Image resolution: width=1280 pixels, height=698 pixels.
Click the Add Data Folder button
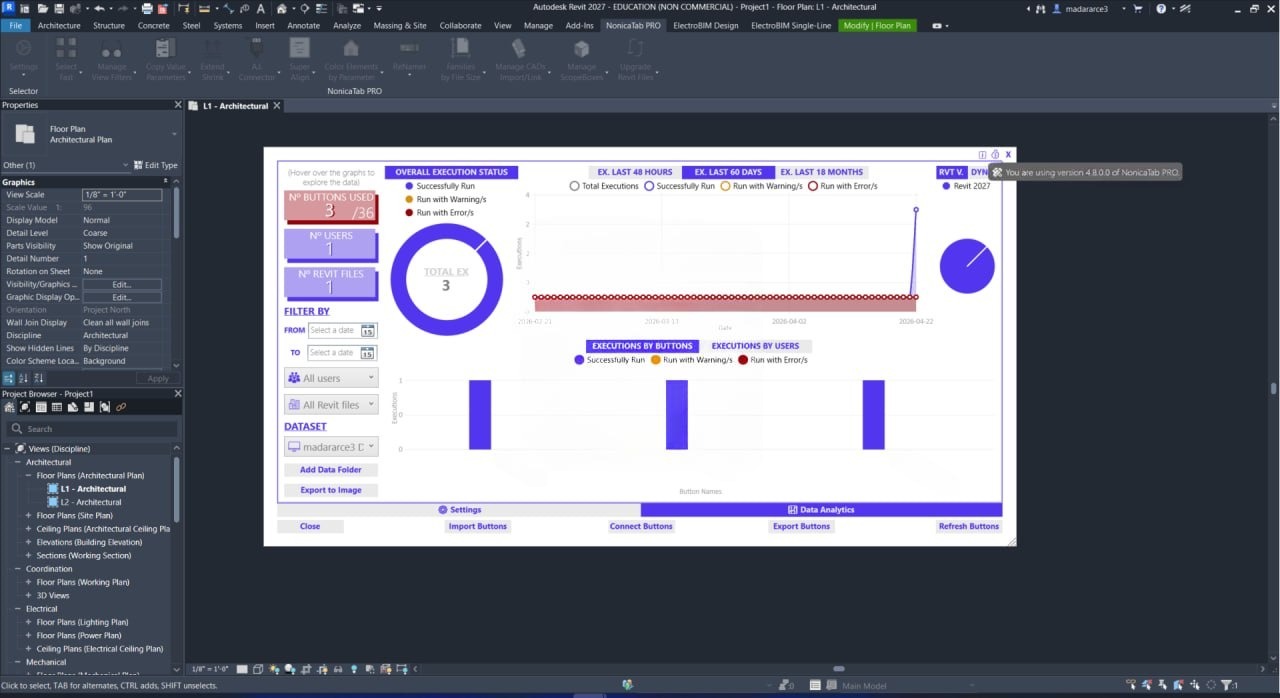pos(331,470)
